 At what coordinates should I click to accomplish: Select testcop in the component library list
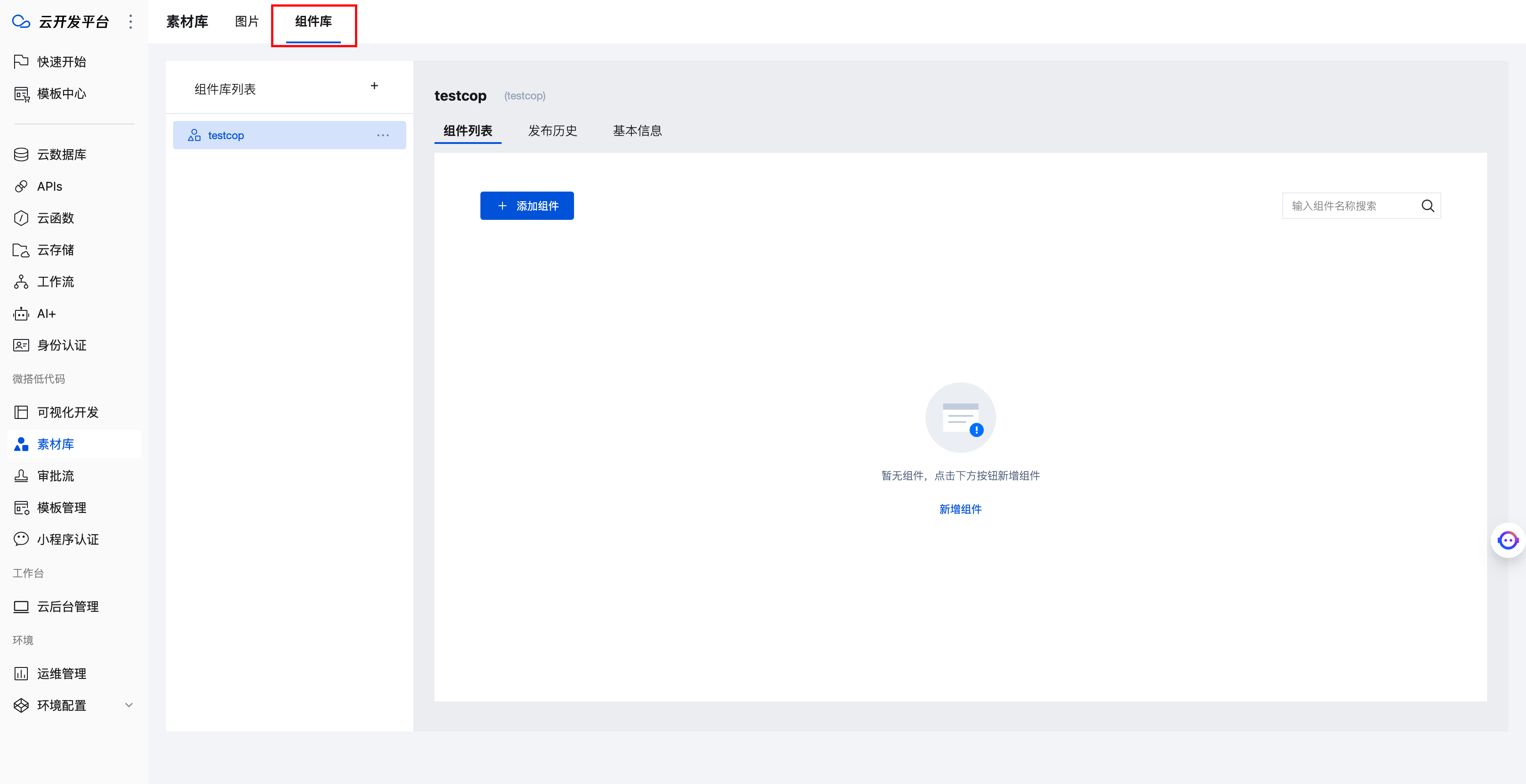pos(226,136)
